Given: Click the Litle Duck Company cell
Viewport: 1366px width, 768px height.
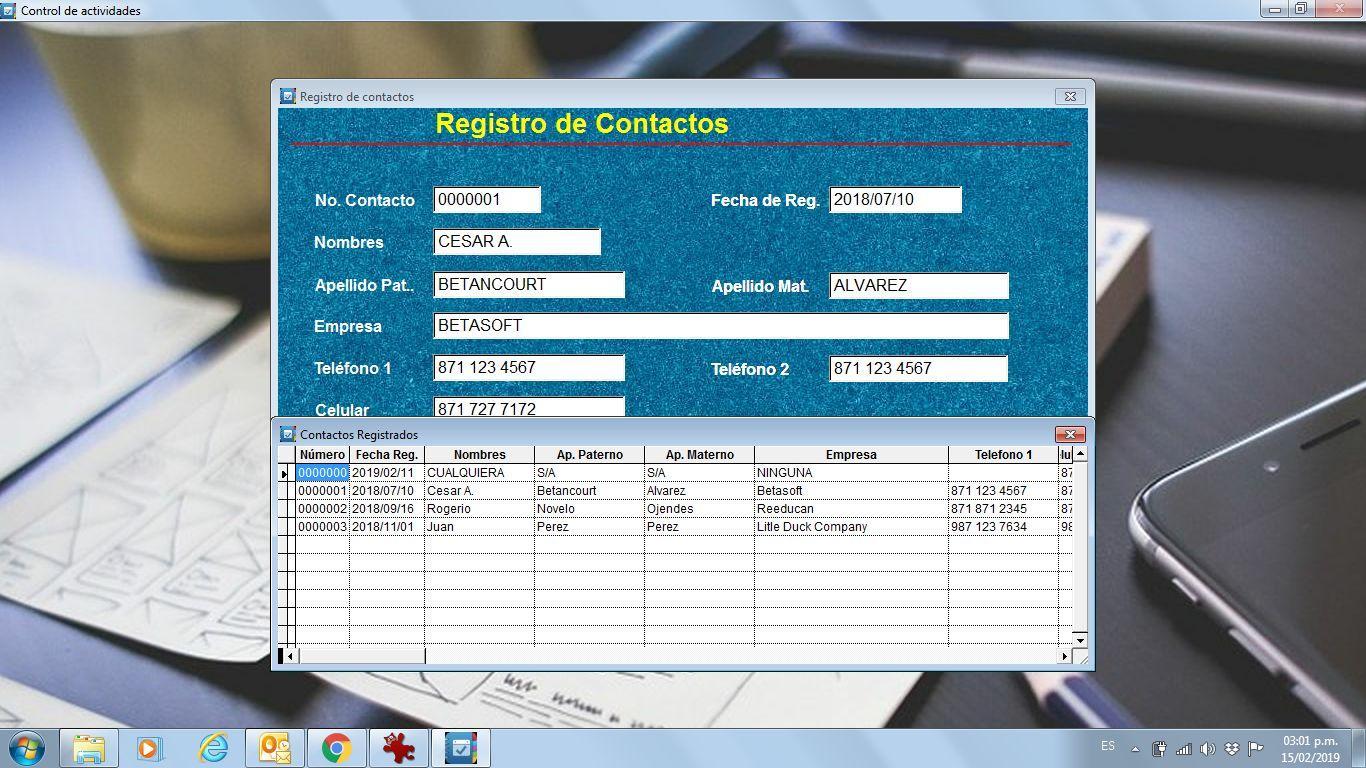Looking at the screenshot, I should coord(851,527).
